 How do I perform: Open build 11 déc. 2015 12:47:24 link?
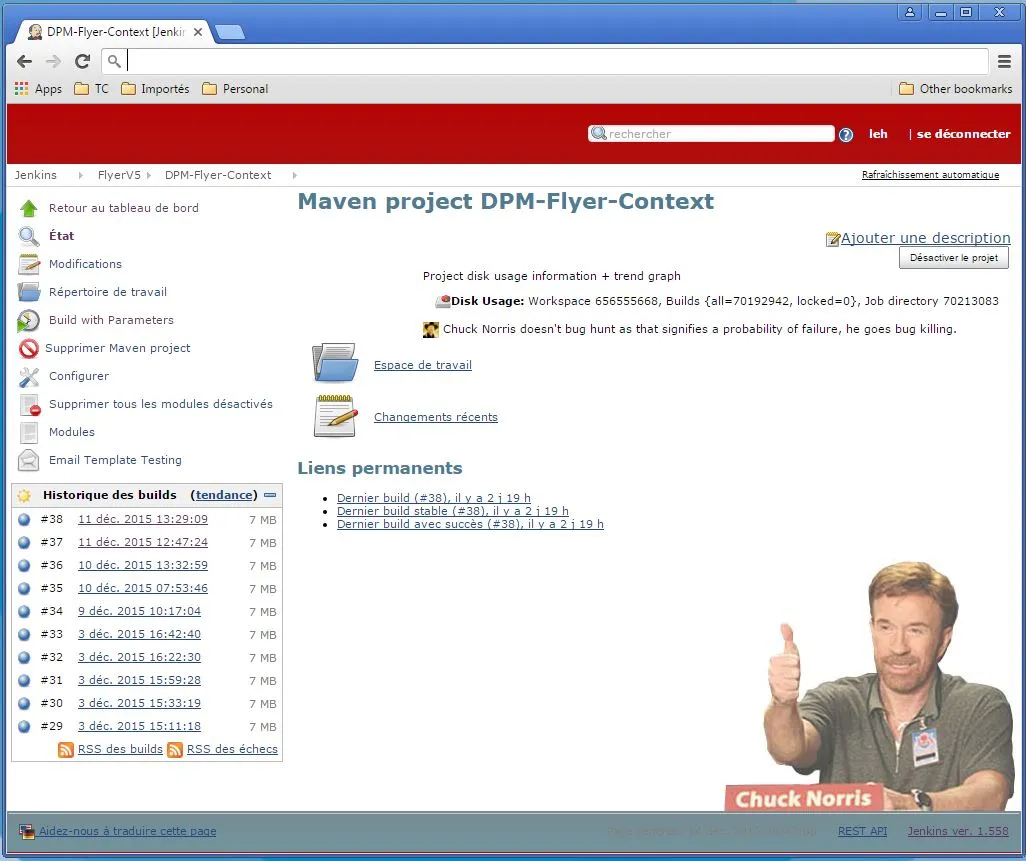[143, 542]
